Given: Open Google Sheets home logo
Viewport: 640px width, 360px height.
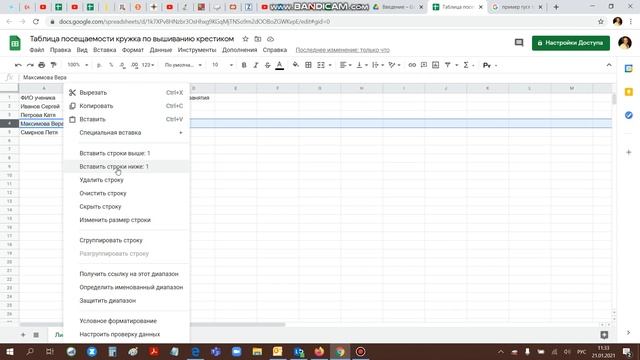Looking at the screenshot, I should (x=15, y=43).
